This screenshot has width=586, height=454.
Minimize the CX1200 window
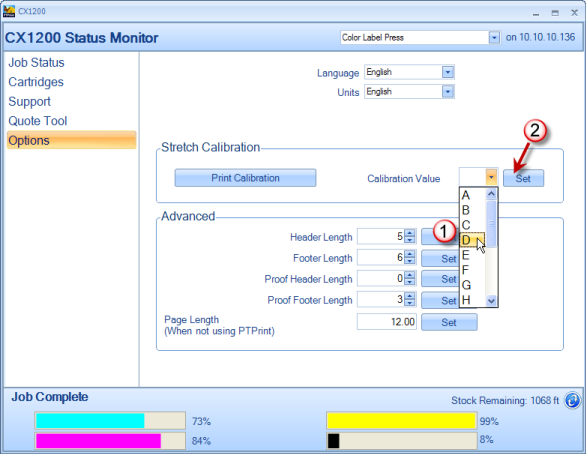536,13
